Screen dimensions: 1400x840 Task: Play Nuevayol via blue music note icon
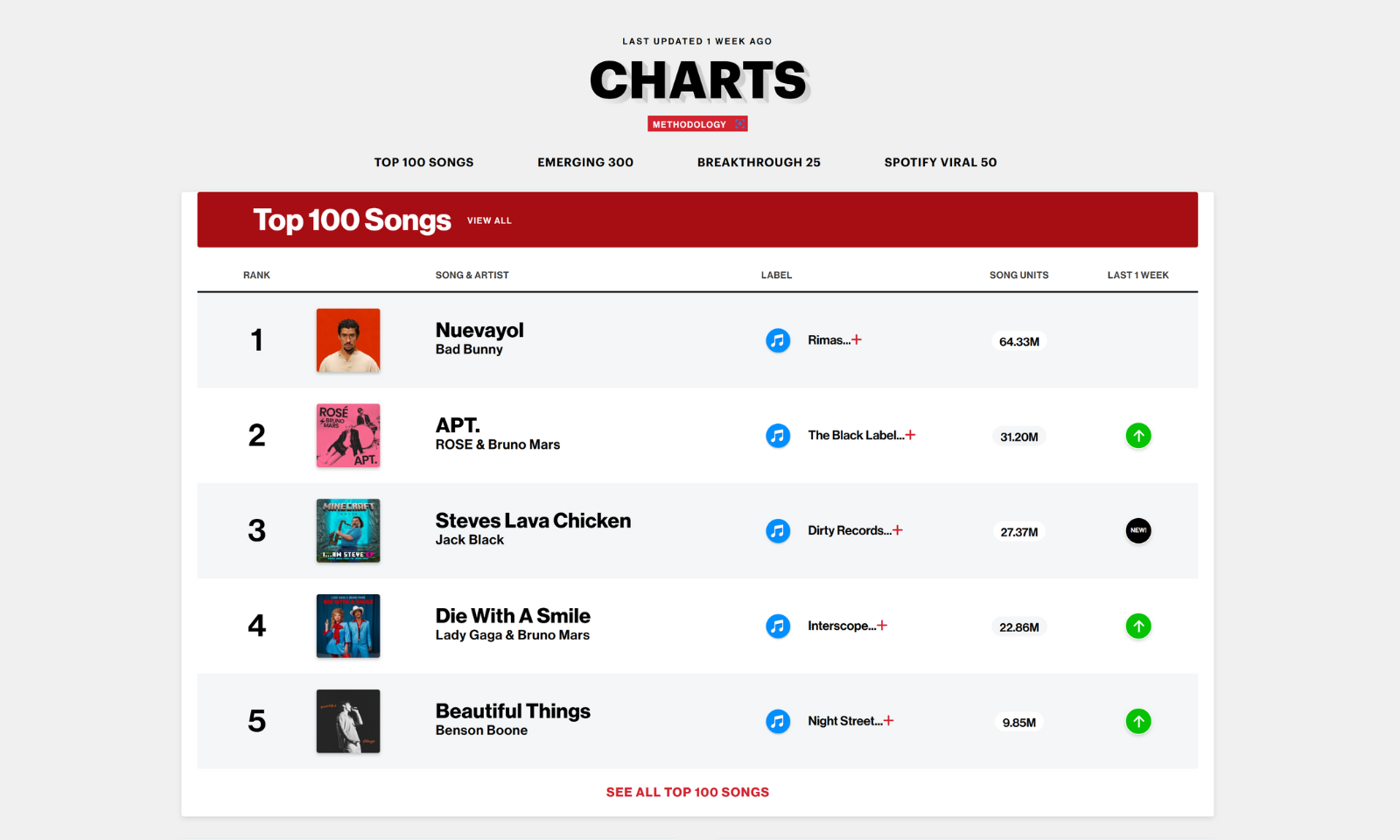[x=778, y=340]
